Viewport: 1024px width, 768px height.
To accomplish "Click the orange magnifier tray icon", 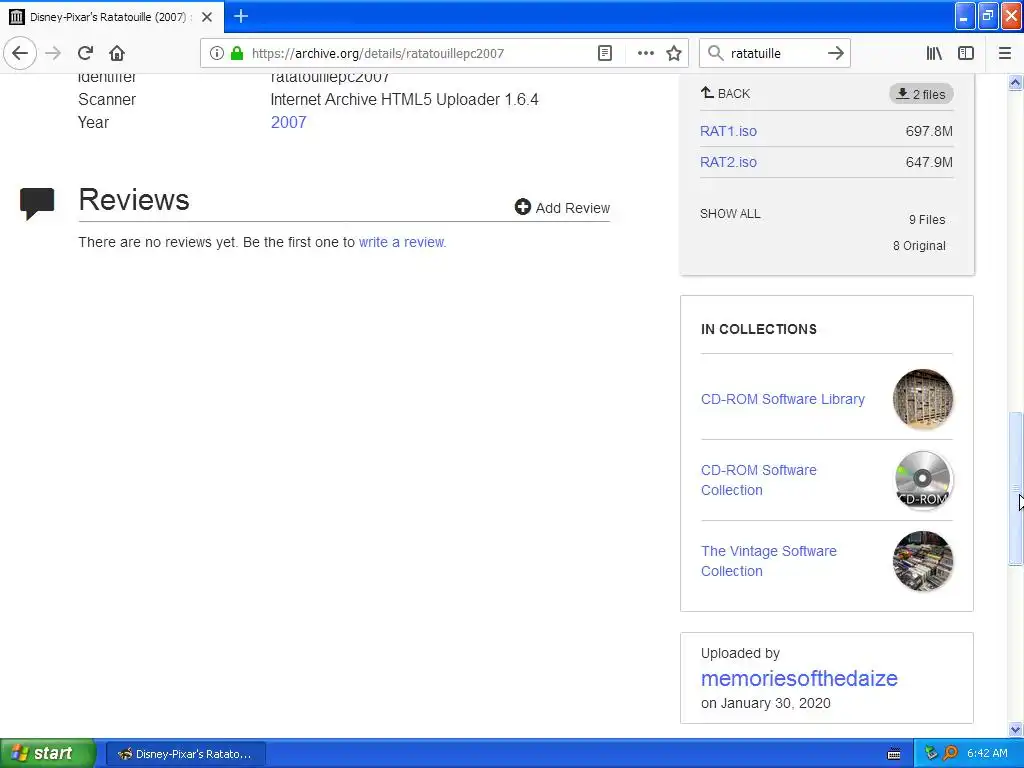I will [950, 753].
